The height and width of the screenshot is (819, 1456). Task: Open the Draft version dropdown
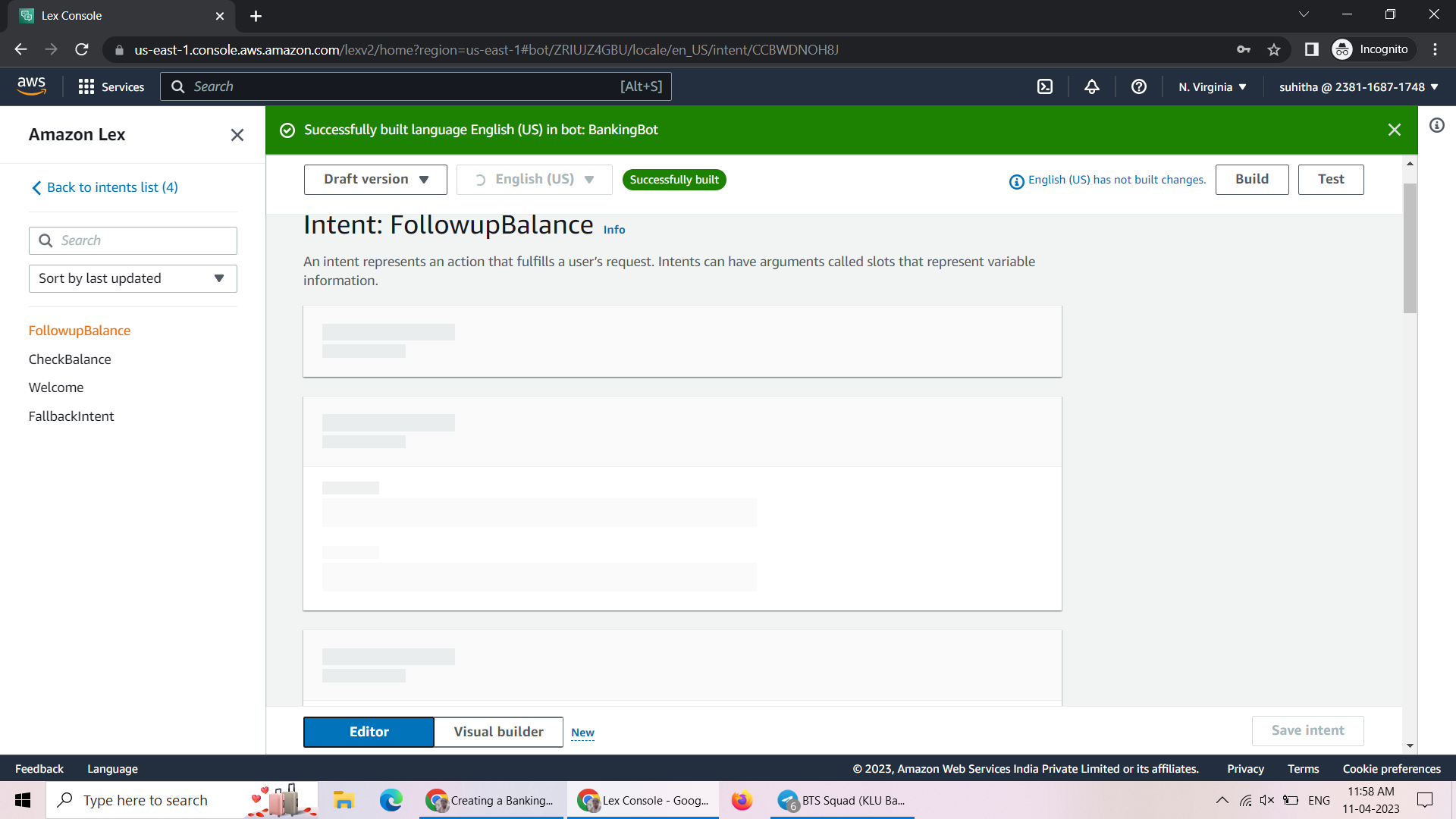pos(375,179)
